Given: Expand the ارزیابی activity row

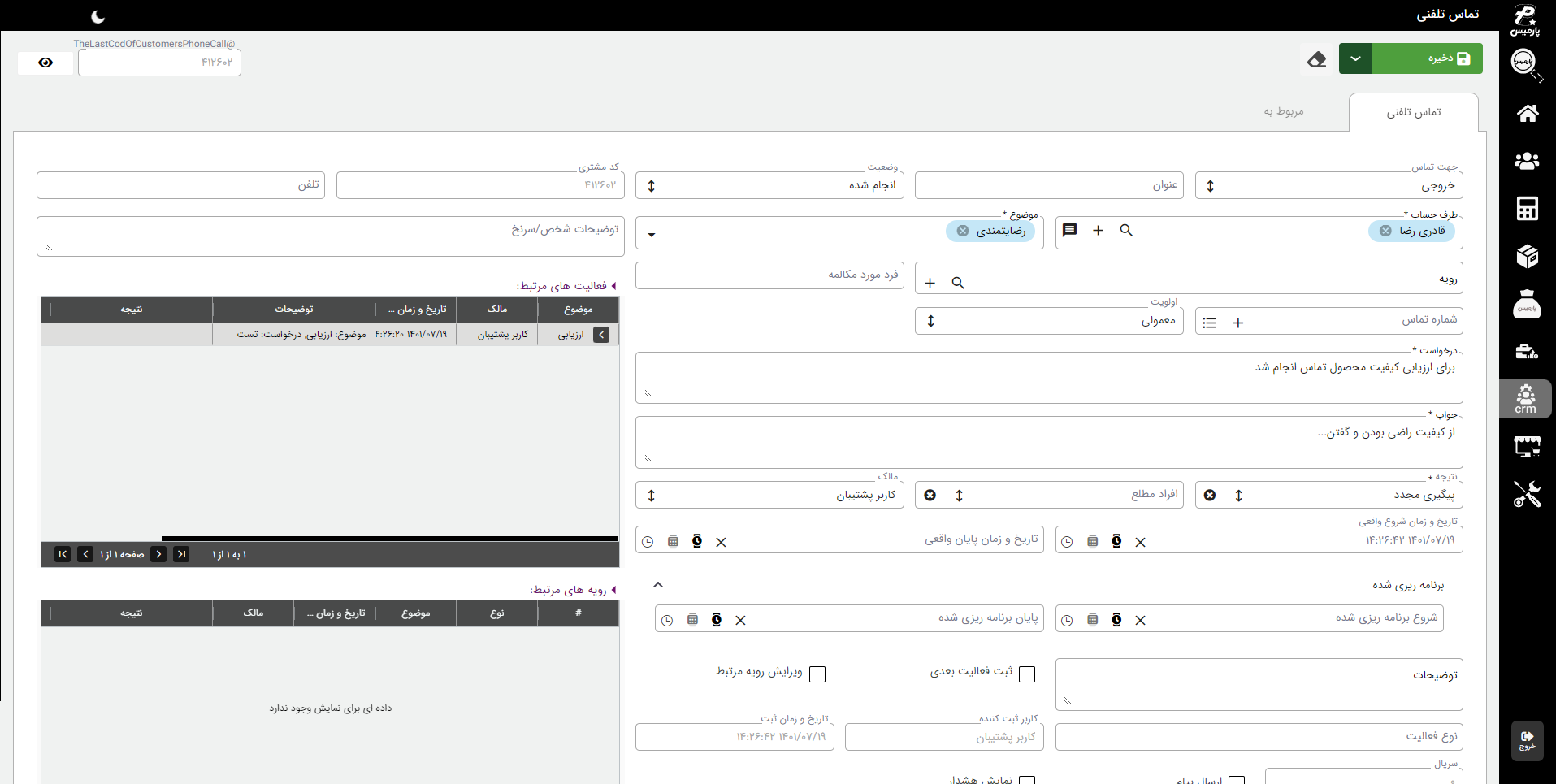Looking at the screenshot, I should 601,335.
